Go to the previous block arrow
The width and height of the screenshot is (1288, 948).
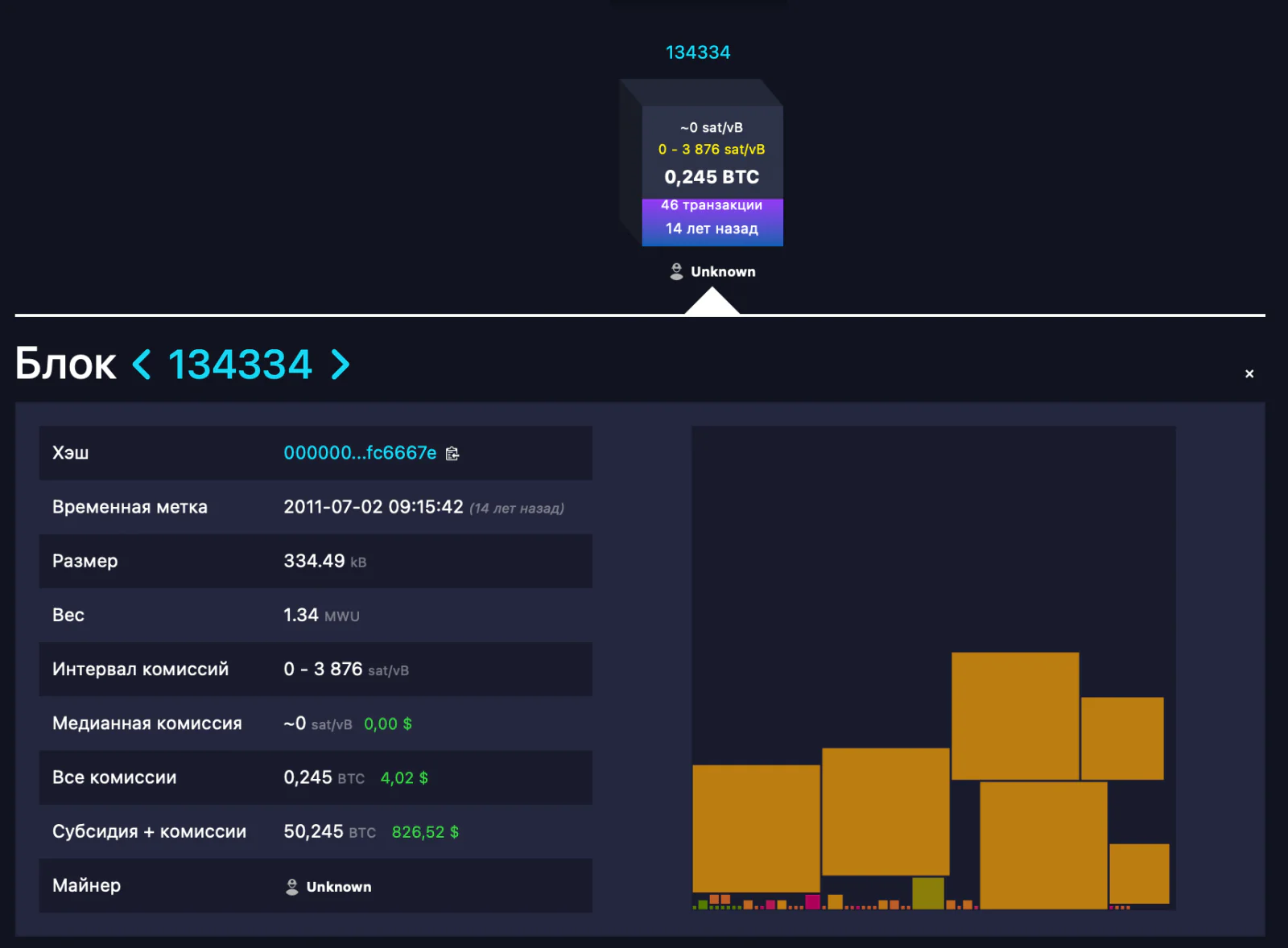pos(142,364)
